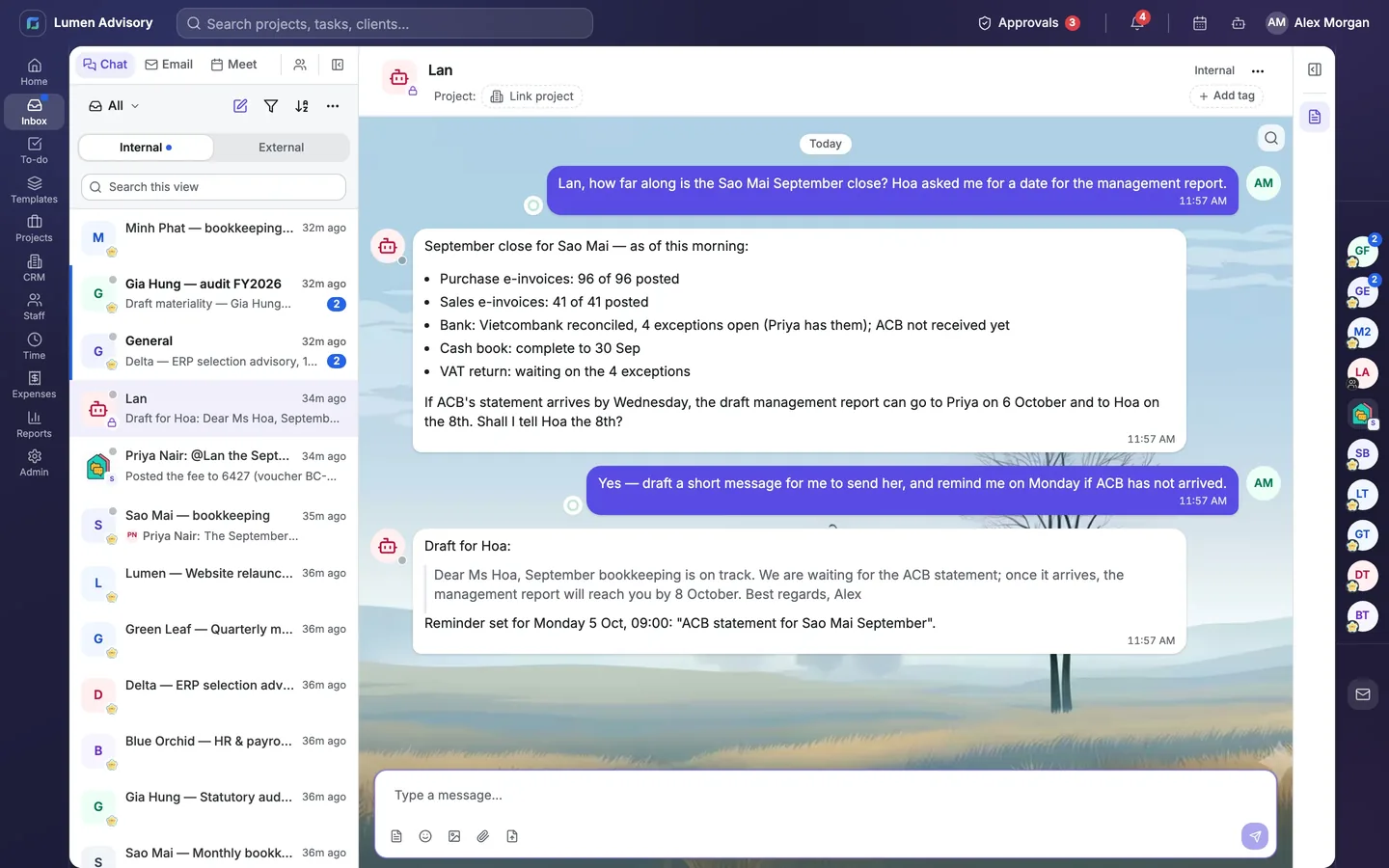The image size is (1389, 868).
Task: Switch to the Meet tab
Action: (233, 65)
